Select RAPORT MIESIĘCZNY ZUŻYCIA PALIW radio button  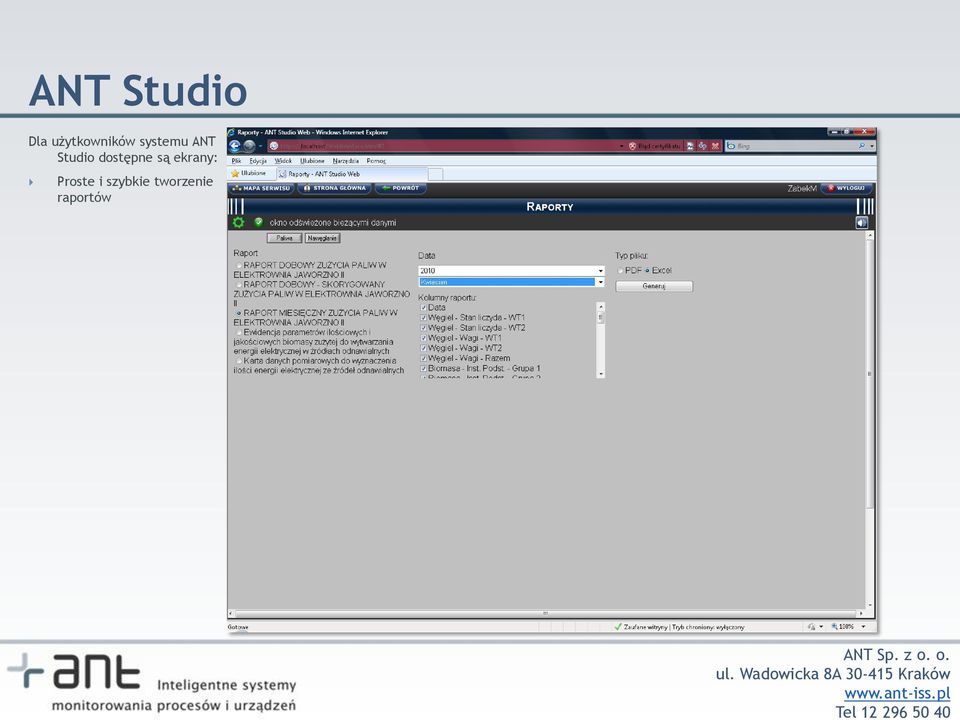pyautogui.click(x=239, y=313)
